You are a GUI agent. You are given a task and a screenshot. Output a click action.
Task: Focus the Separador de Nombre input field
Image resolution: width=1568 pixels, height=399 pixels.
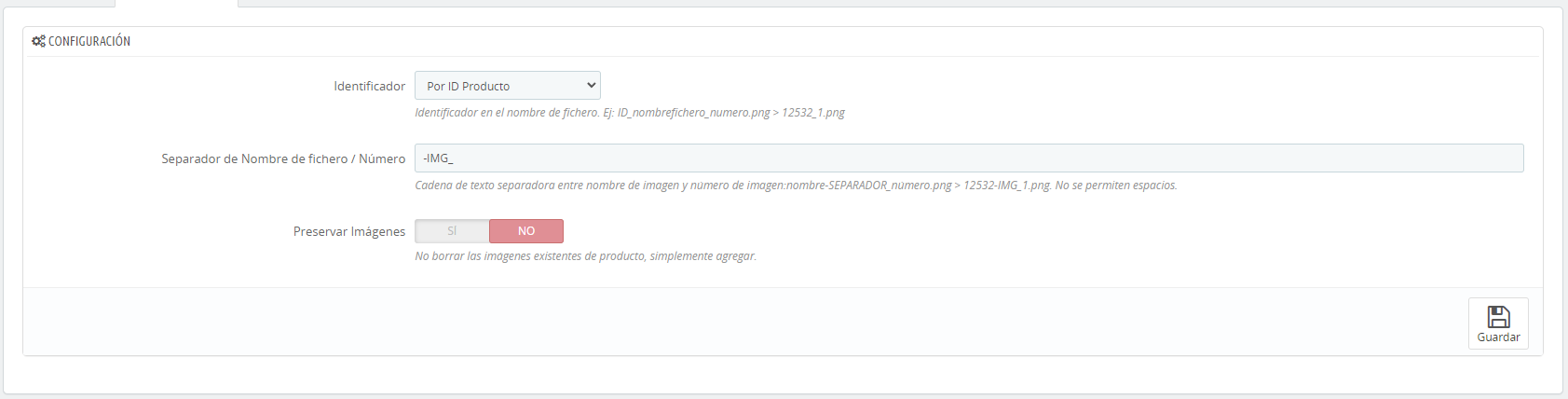(x=969, y=158)
